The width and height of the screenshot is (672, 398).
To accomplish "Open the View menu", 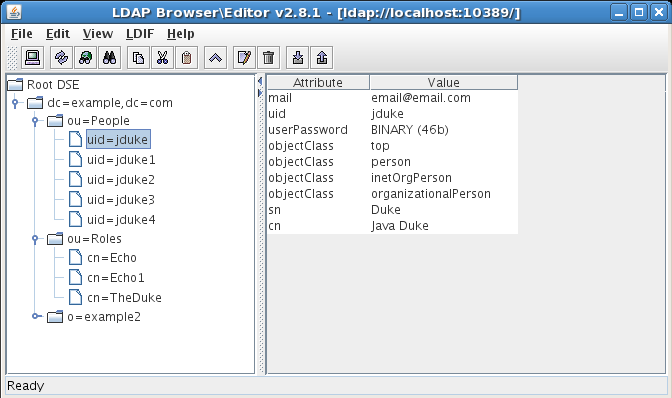I will 98,34.
